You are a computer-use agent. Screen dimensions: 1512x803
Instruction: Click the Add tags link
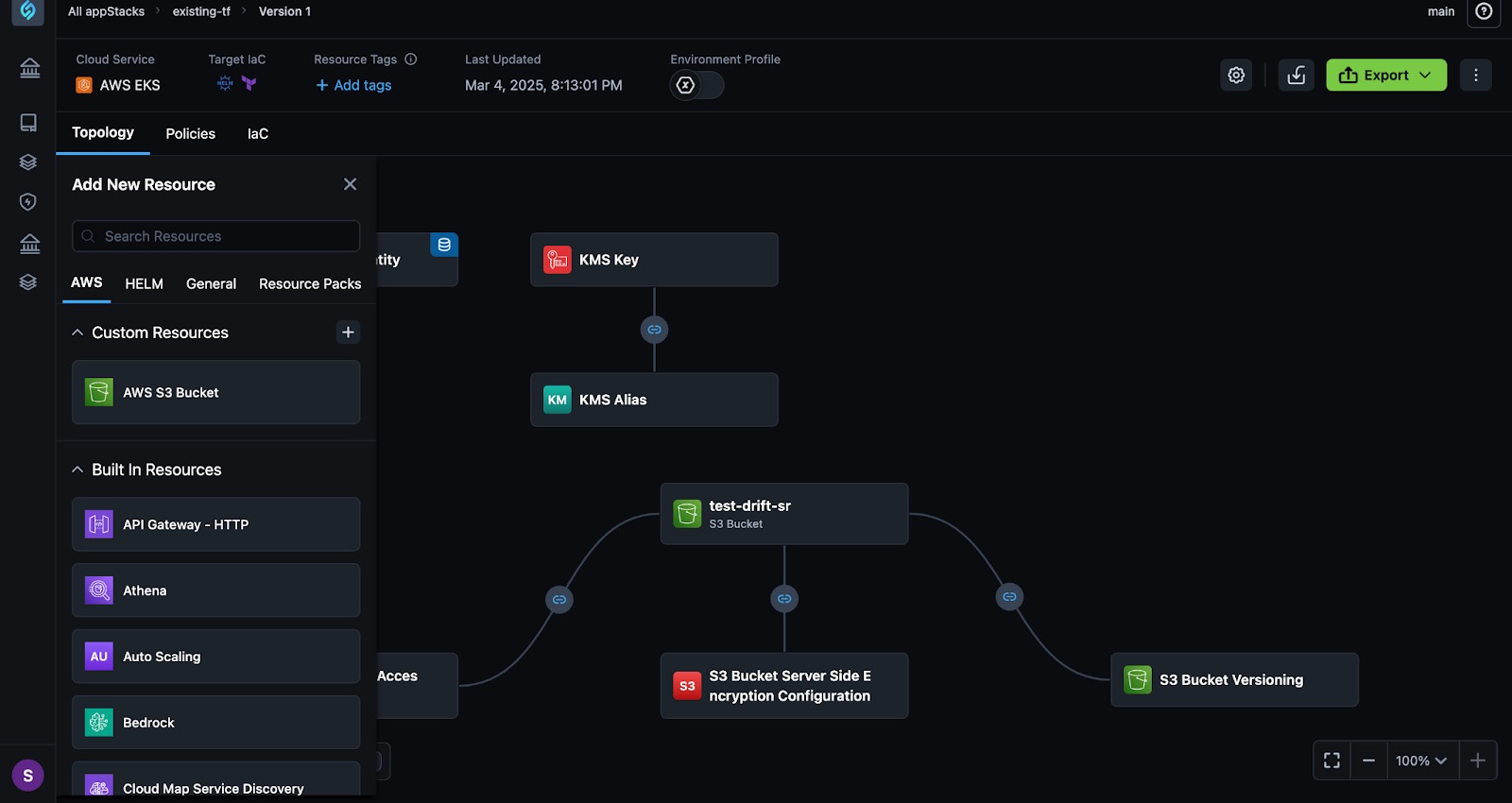pos(353,85)
